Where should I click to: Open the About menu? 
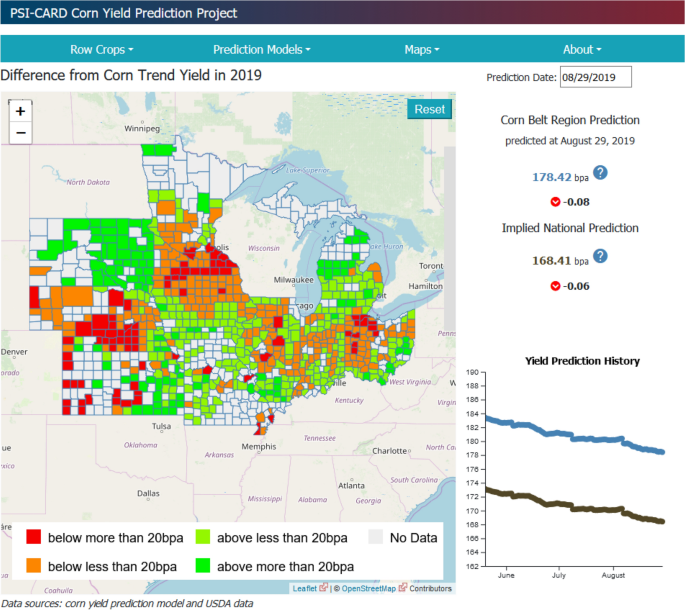[x=582, y=49]
